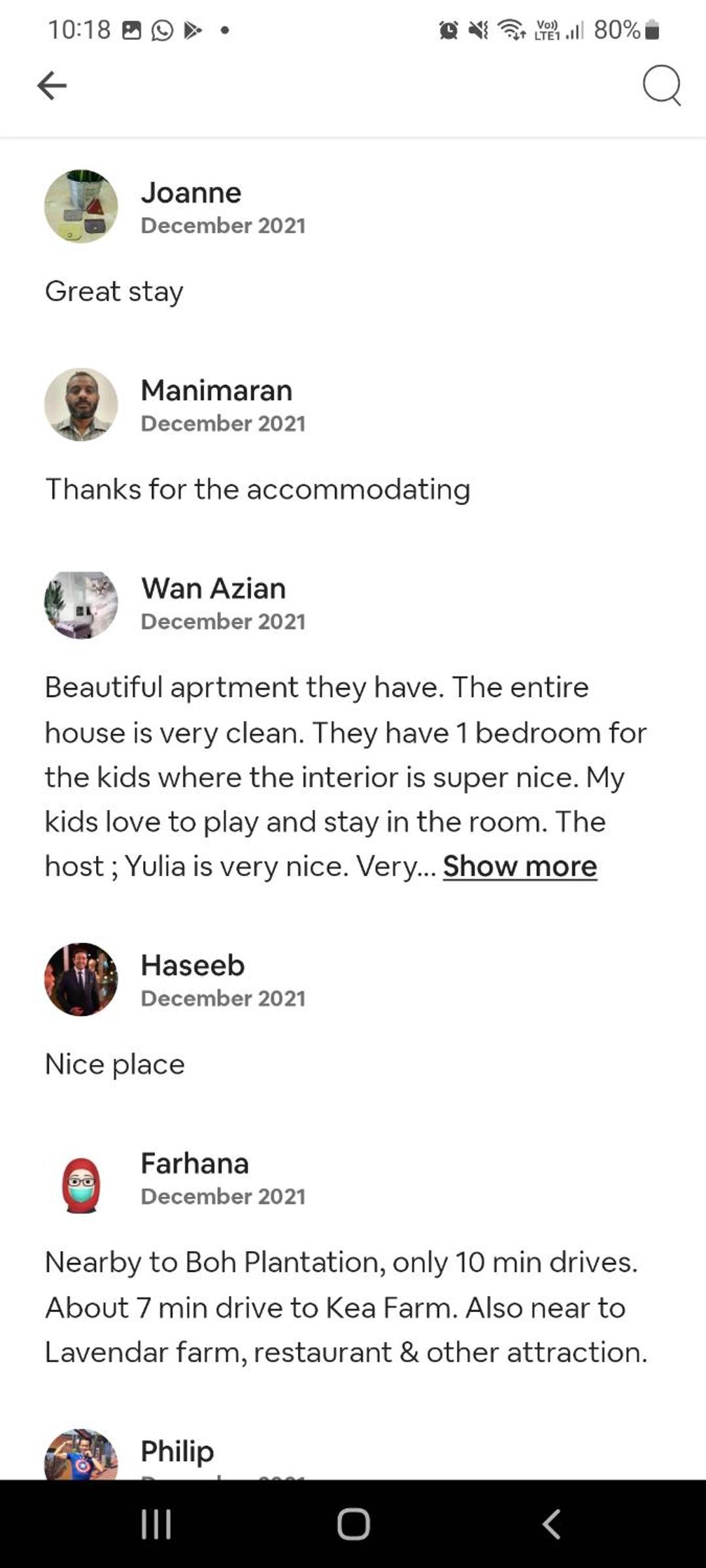Screen dimensions: 706x1568
Task: Open Farhana's masked avatar icon
Action: pyautogui.click(x=81, y=1185)
